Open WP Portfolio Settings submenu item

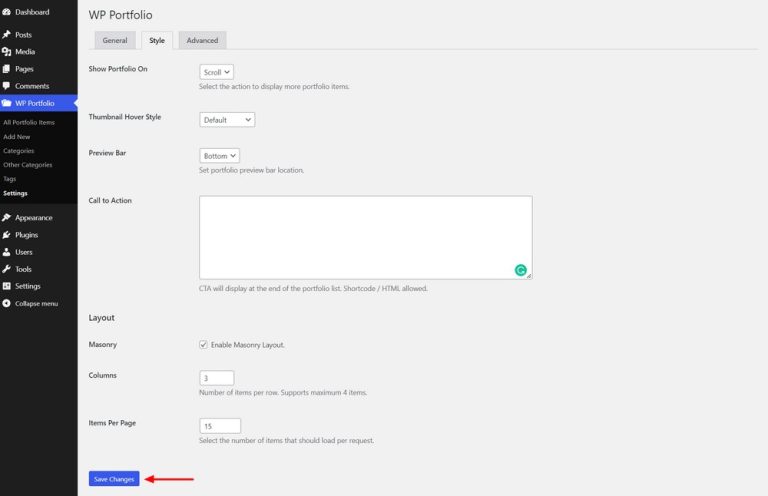pos(15,193)
